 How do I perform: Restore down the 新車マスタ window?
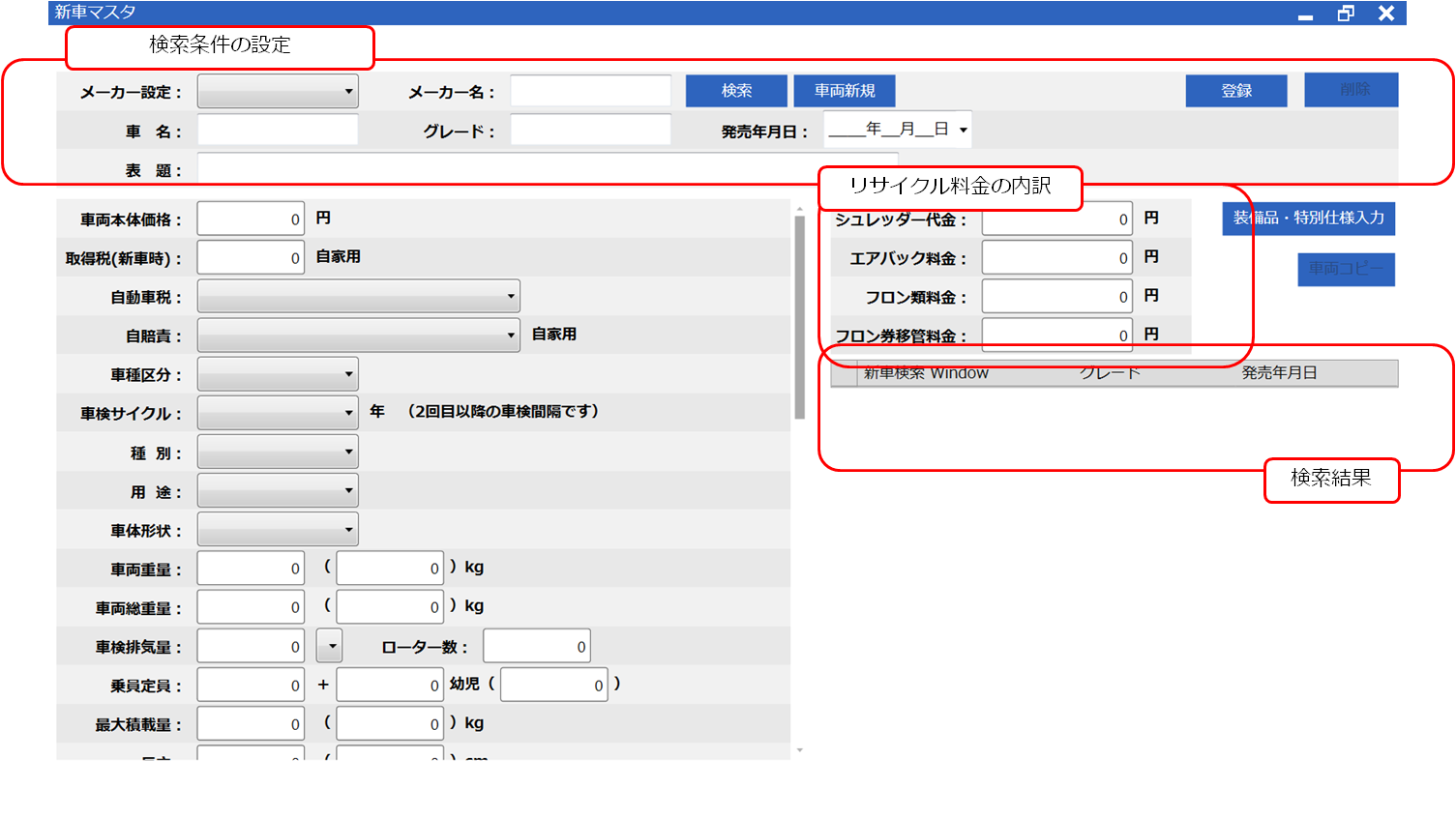coord(1346,14)
